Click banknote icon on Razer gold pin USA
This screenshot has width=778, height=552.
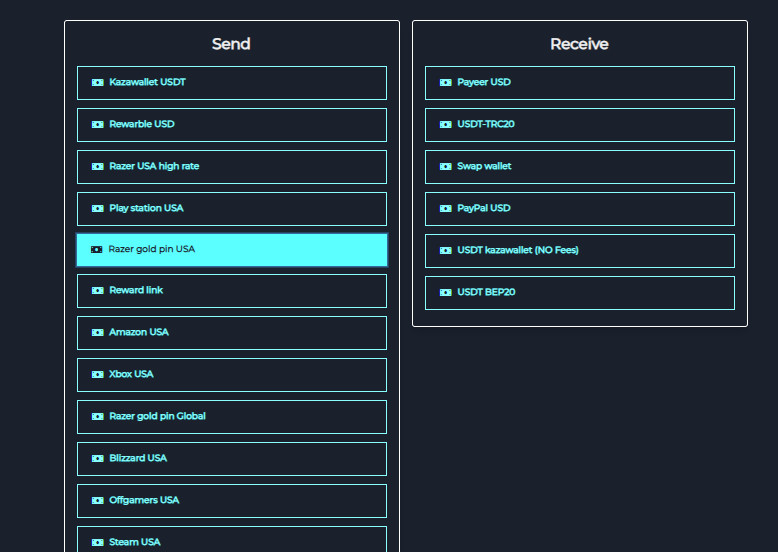tap(97, 249)
